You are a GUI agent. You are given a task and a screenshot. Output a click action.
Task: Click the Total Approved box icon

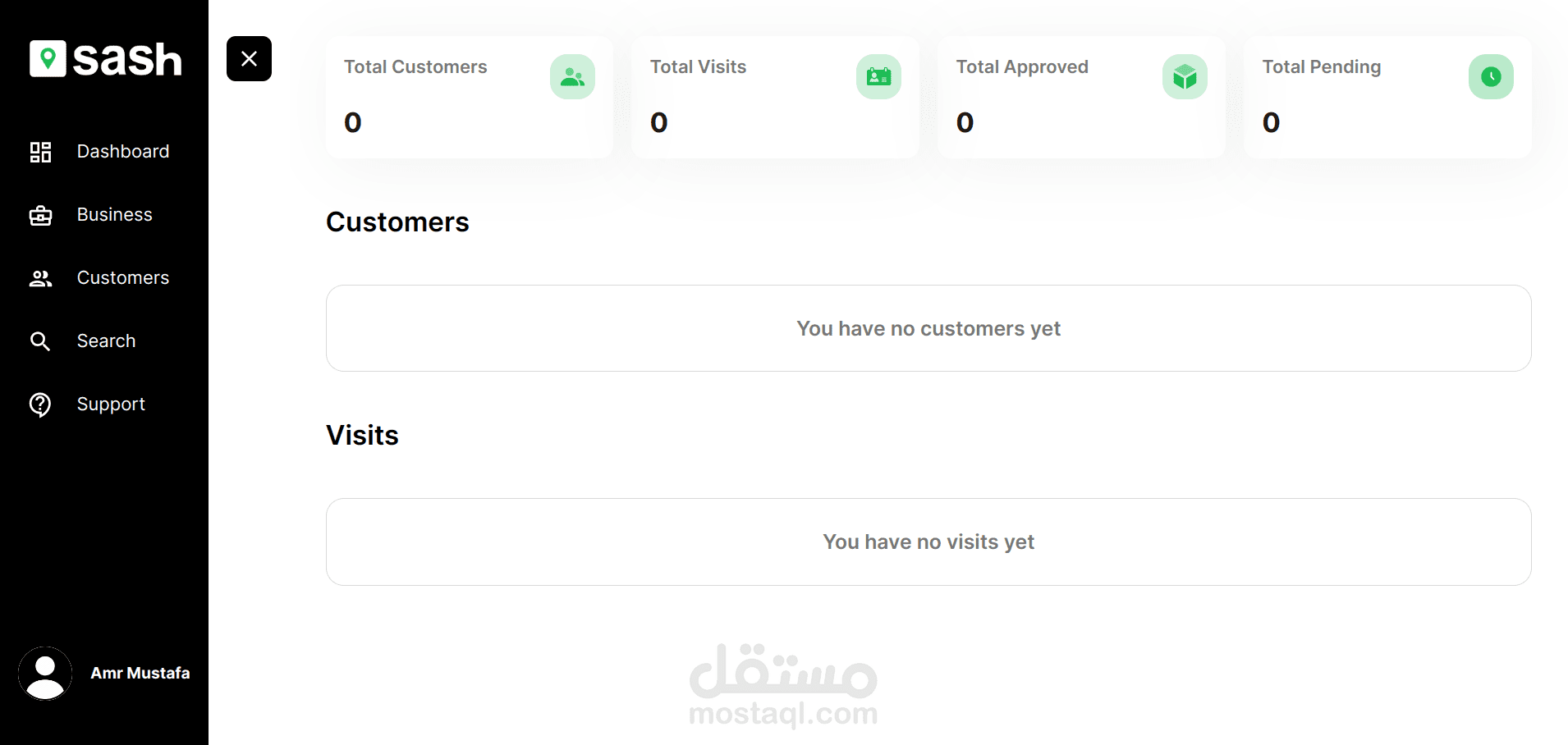pyautogui.click(x=1185, y=77)
